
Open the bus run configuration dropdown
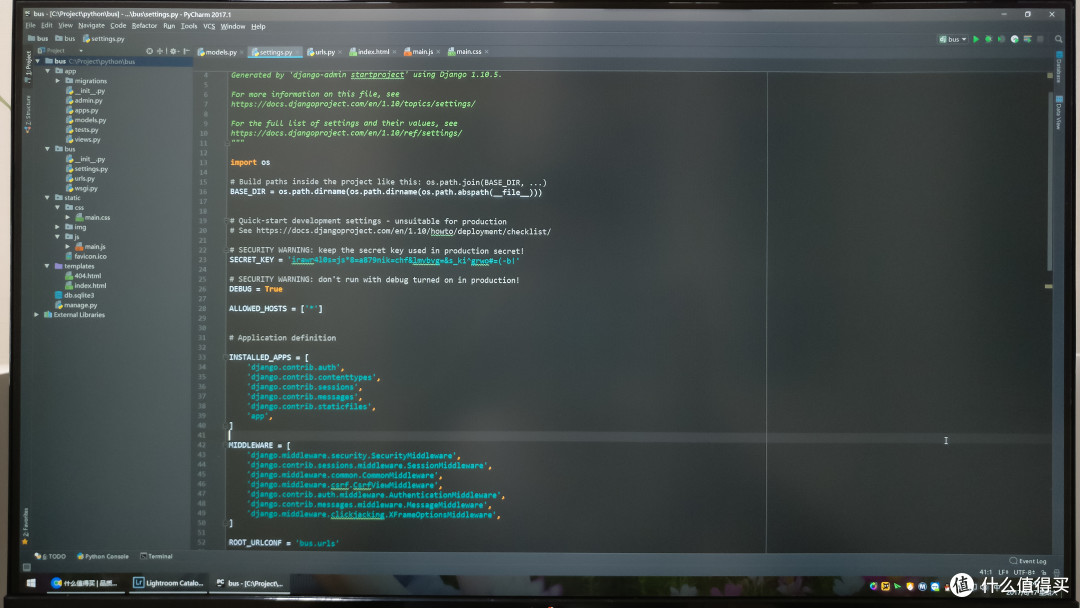(x=953, y=39)
